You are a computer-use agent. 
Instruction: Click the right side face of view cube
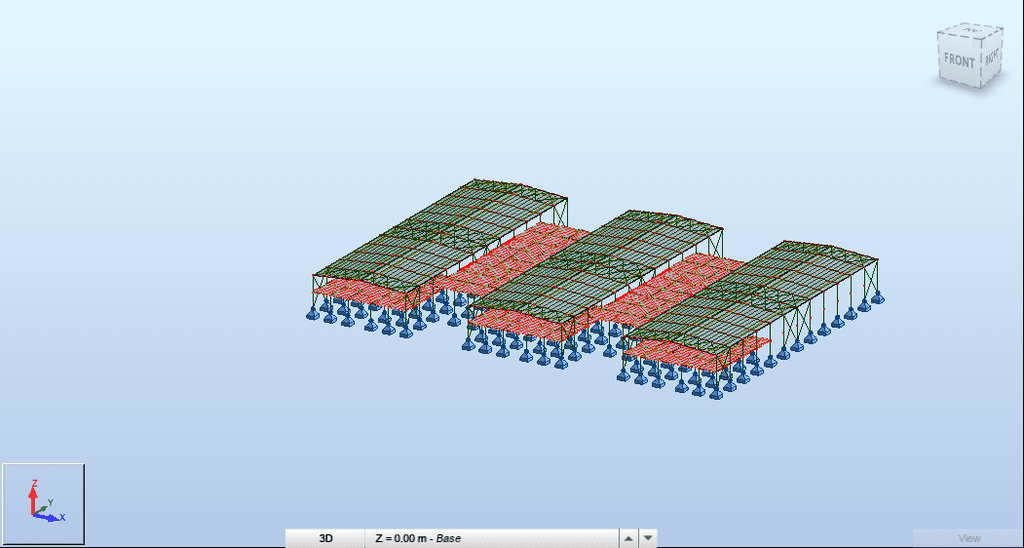[992, 55]
